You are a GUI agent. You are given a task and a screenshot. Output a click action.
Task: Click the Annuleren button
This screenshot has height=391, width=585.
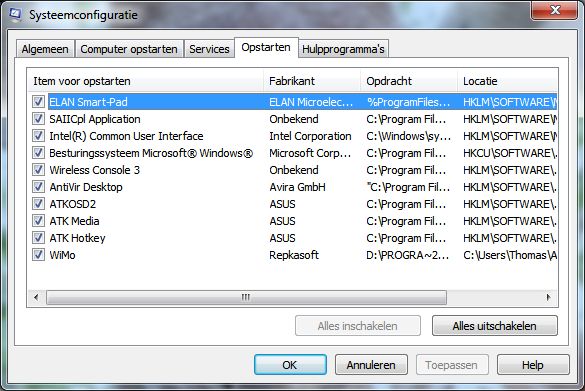371,365
